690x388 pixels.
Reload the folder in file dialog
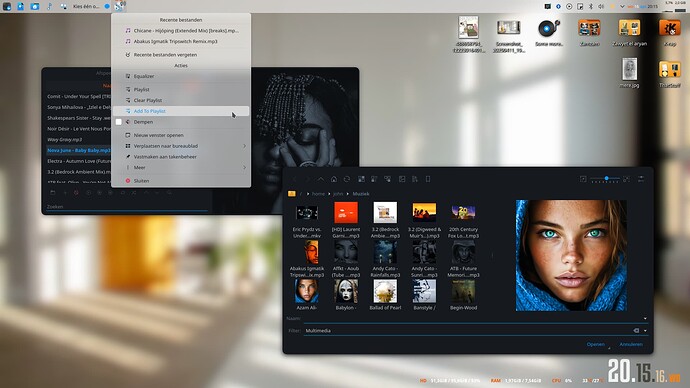coord(347,179)
